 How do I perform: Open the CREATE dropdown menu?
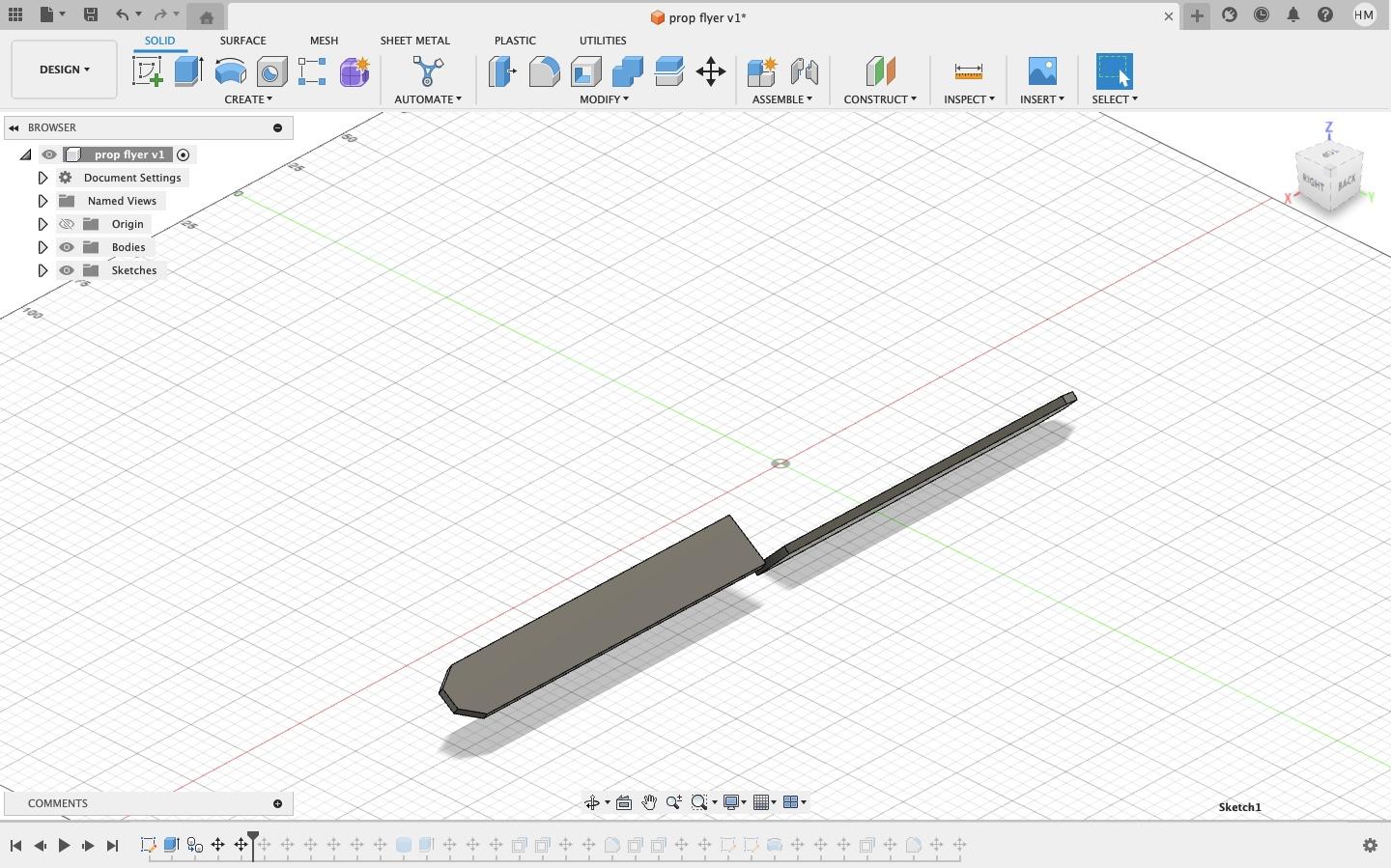(x=248, y=99)
